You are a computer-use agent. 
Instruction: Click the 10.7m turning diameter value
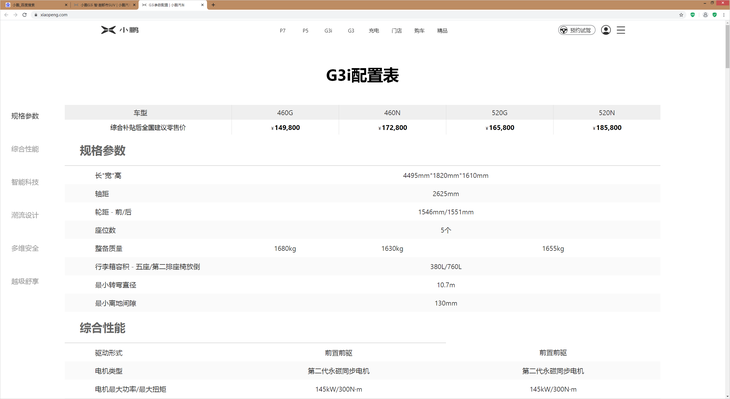click(446, 285)
